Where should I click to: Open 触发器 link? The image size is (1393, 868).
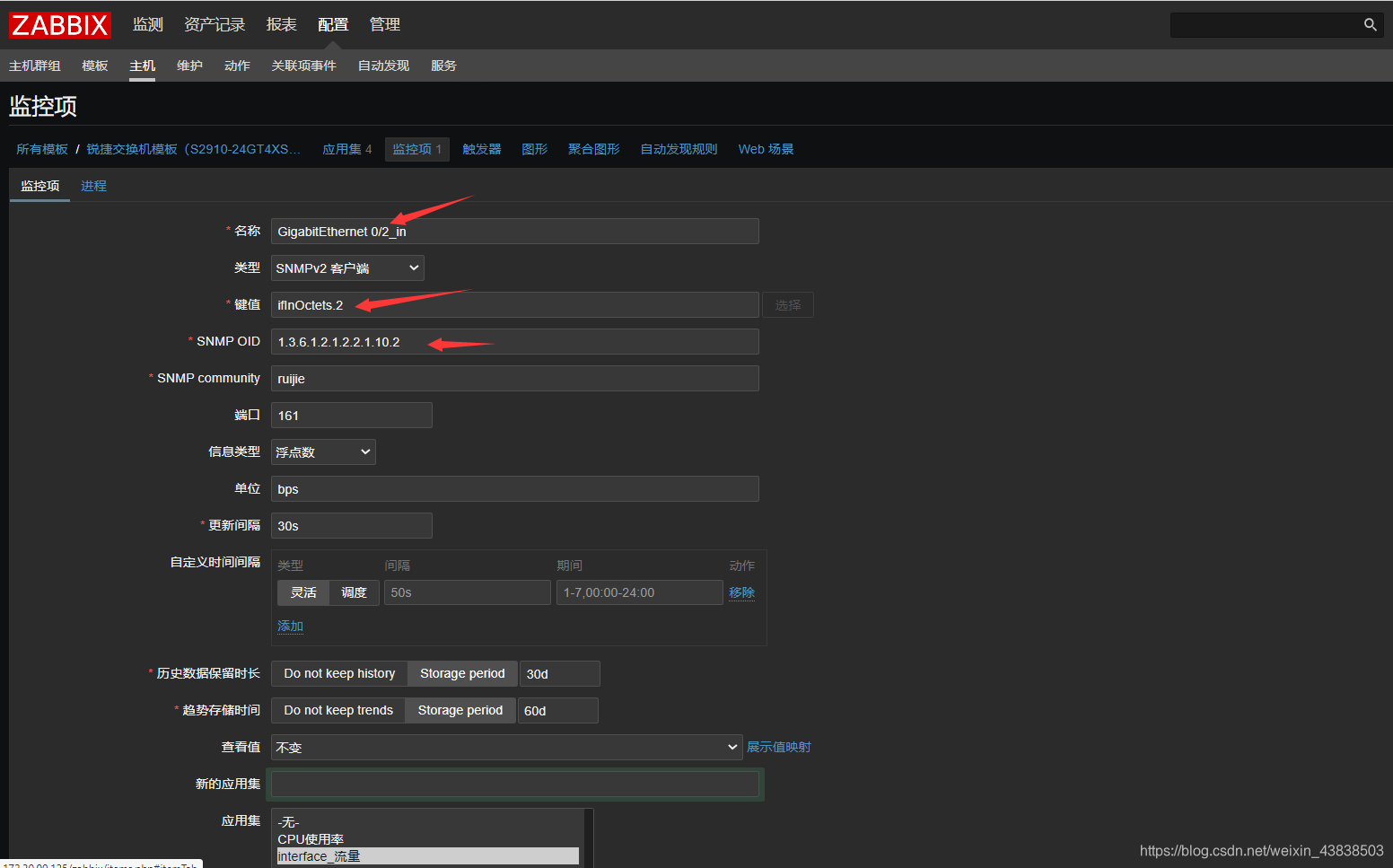pyautogui.click(x=482, y=149)
